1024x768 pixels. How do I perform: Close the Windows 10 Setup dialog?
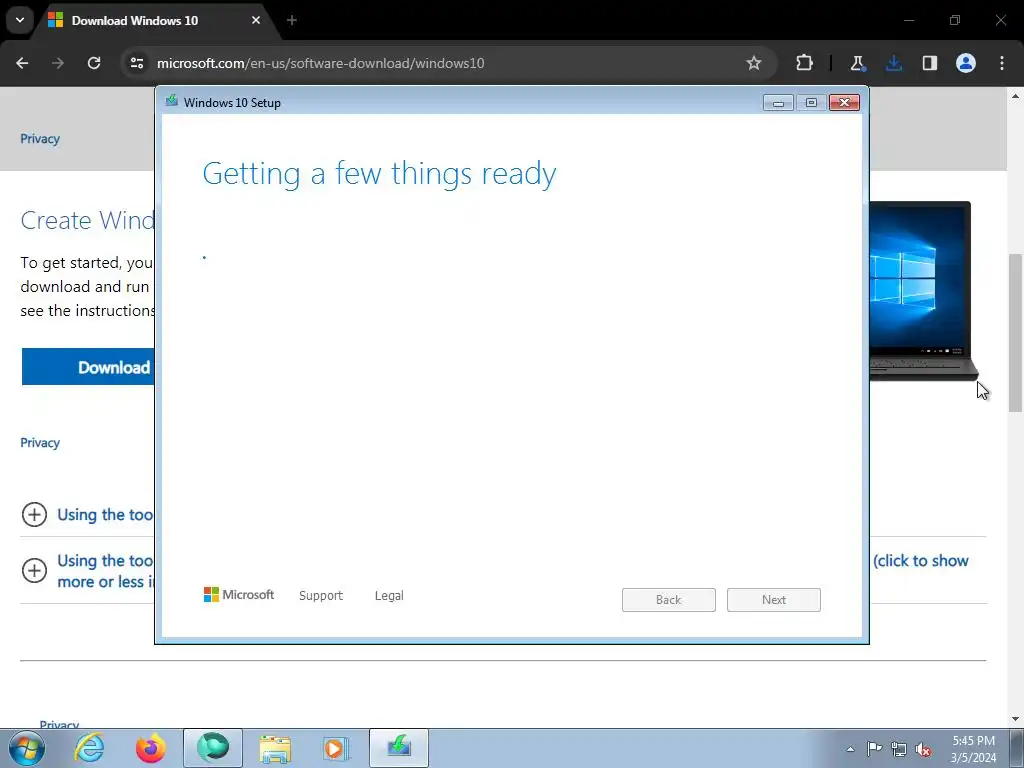point(844,103)
